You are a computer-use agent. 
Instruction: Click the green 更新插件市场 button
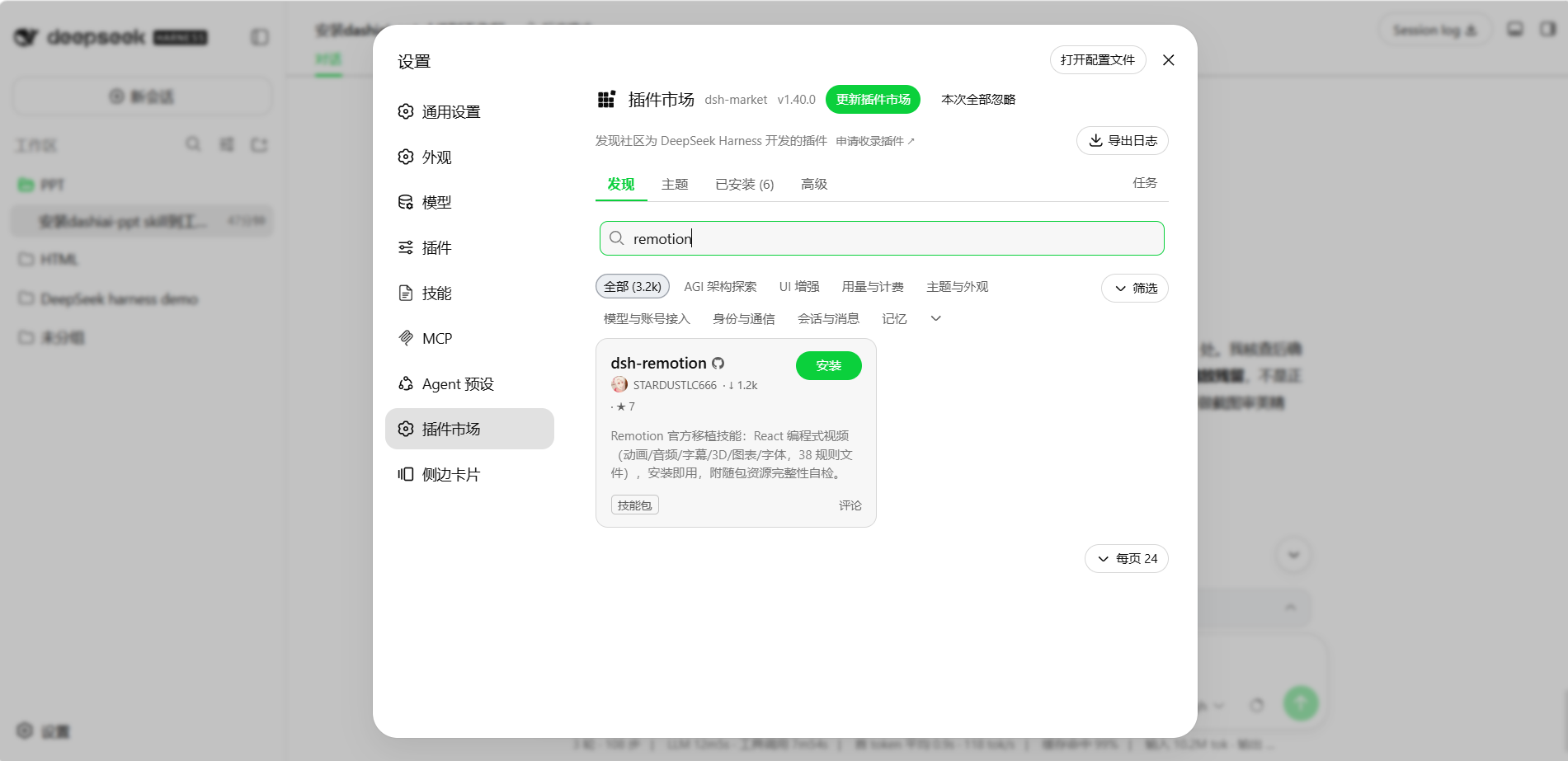(x=873, y=100)
